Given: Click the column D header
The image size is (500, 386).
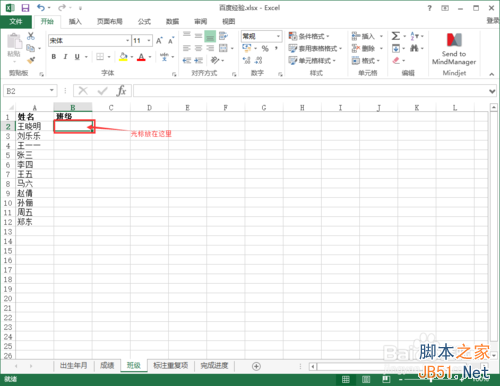Looking at the screenshot, I should point(149,107).
